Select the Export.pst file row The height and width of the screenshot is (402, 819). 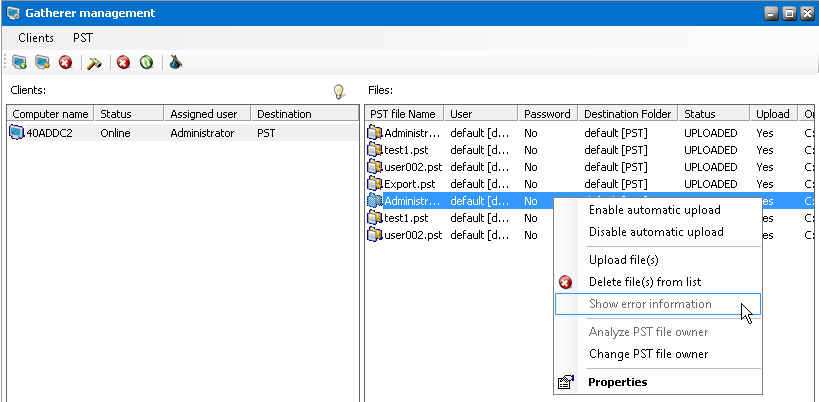pos(409,184)
